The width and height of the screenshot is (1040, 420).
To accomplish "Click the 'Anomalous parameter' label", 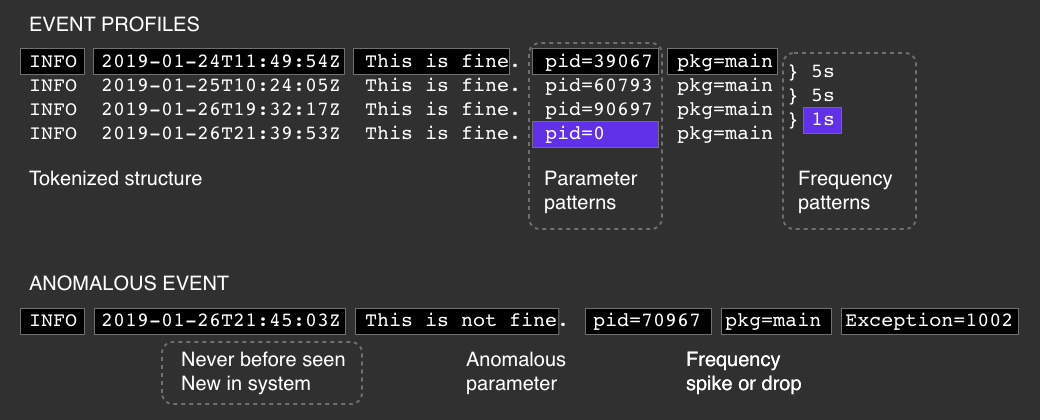I will [x=516, y=371].
